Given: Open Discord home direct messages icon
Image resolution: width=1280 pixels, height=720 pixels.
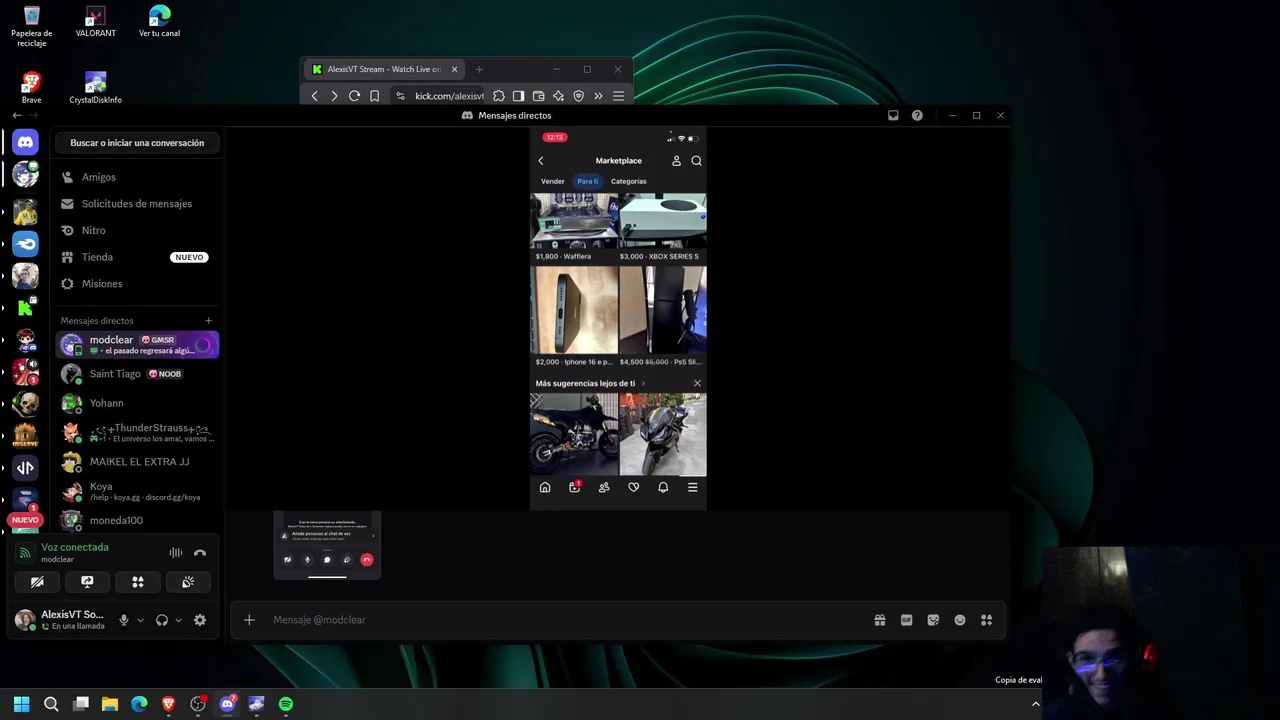Looking at the screenshot, I should pyautogui.click(x=25, y=142).
